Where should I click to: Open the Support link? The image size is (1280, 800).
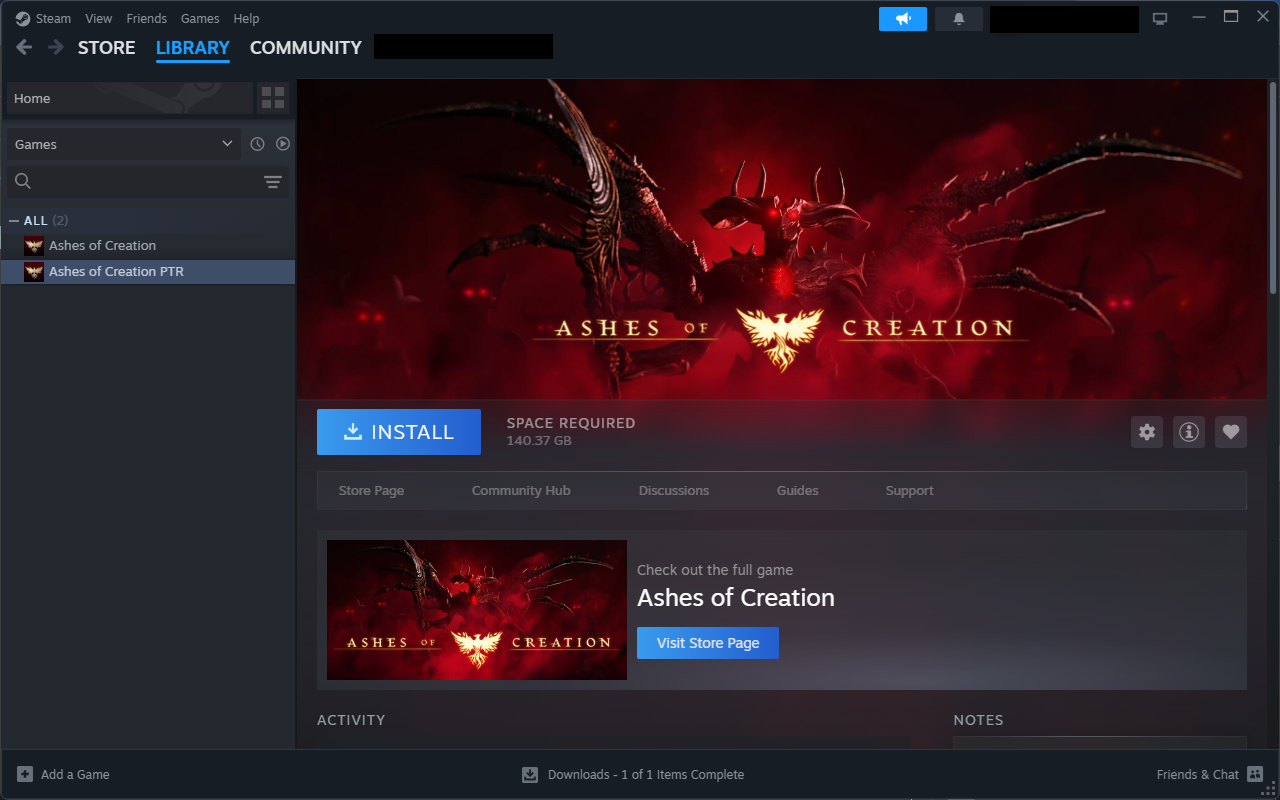coord(910,491)
